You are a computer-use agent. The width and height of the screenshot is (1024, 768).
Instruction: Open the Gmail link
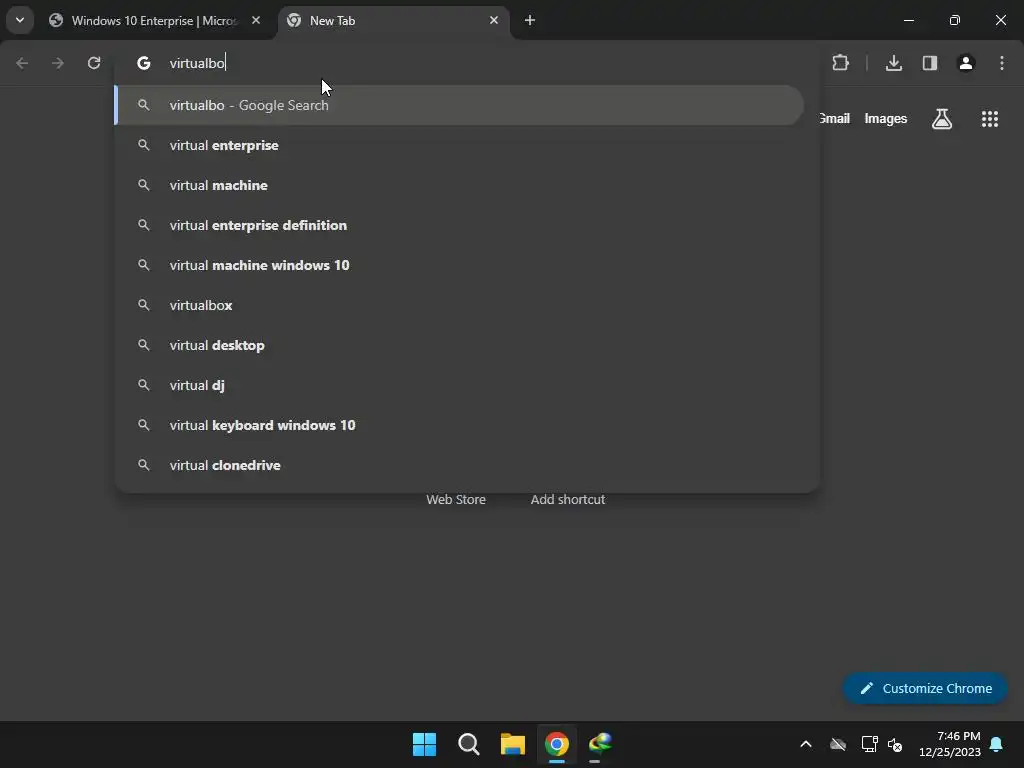click(x=835, y=119)
